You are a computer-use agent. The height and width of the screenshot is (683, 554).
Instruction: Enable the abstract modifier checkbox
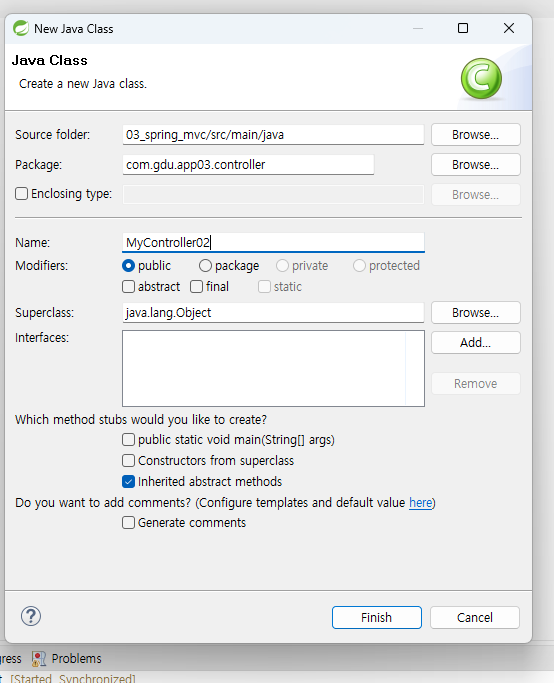tap(128, 287)
